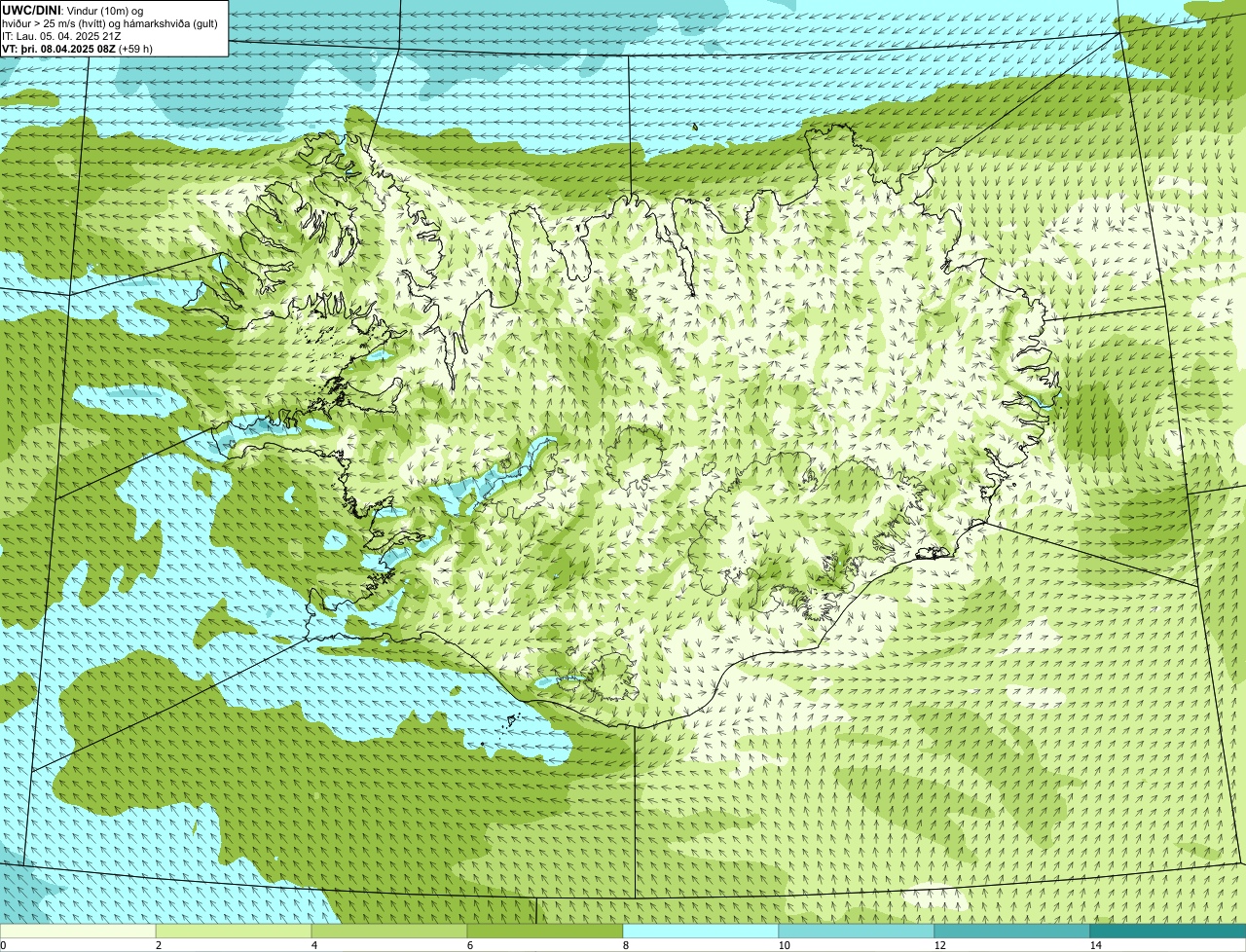Click the scale label '6' under color bar
1246x952 pixels.
click(x=470, y=945)
